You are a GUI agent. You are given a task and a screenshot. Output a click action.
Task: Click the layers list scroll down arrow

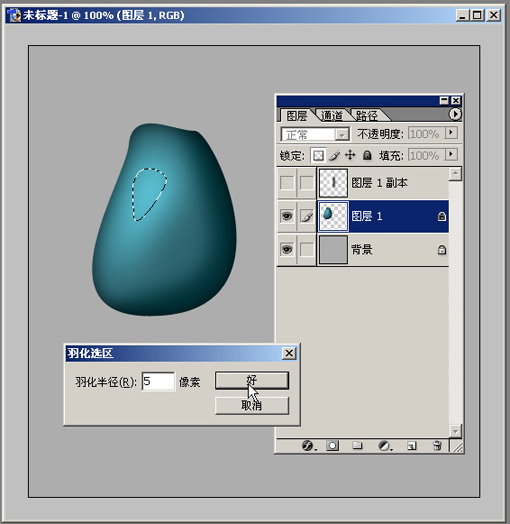455,431
